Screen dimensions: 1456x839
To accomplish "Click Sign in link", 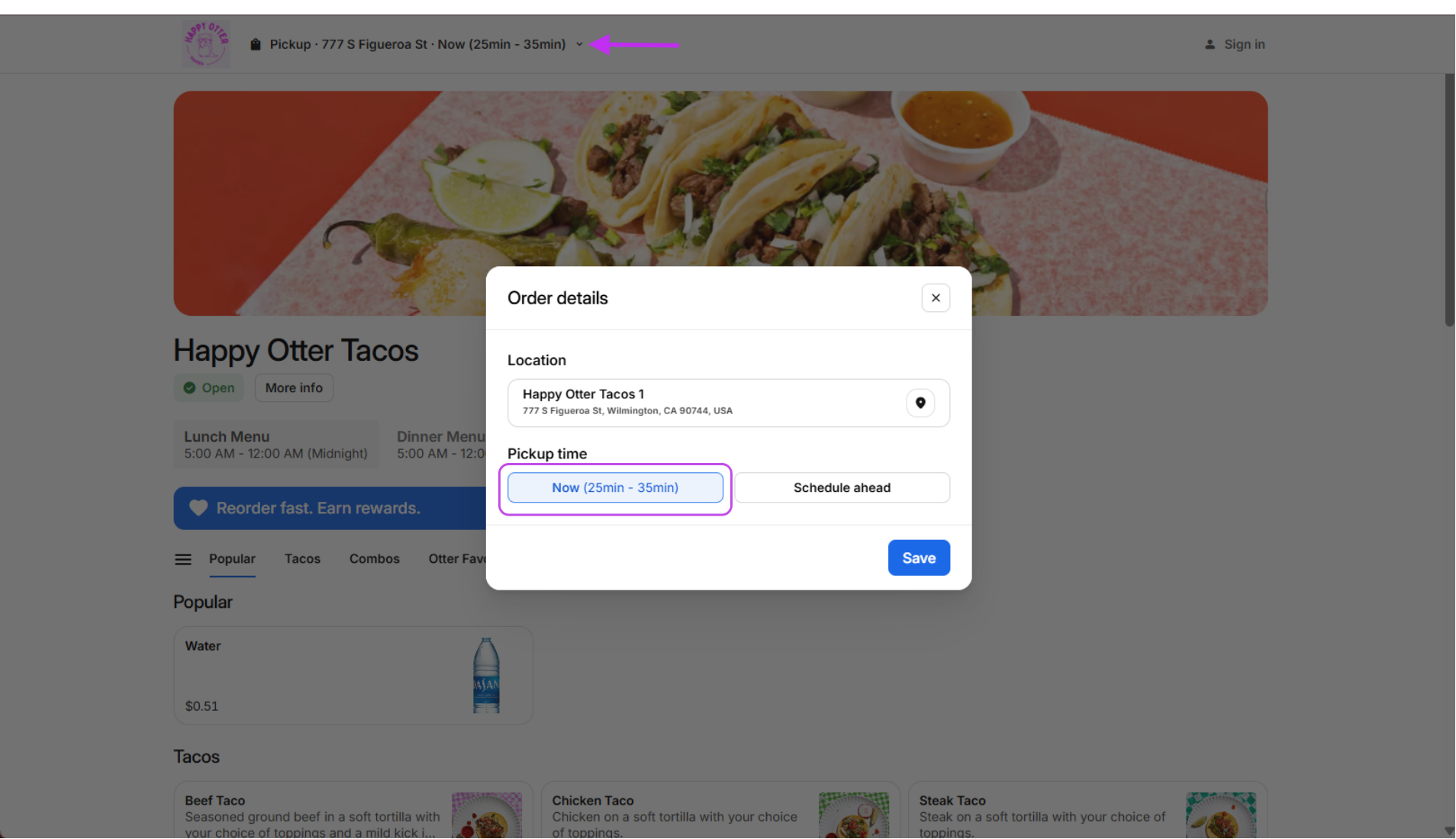I will pos(1244,44).
